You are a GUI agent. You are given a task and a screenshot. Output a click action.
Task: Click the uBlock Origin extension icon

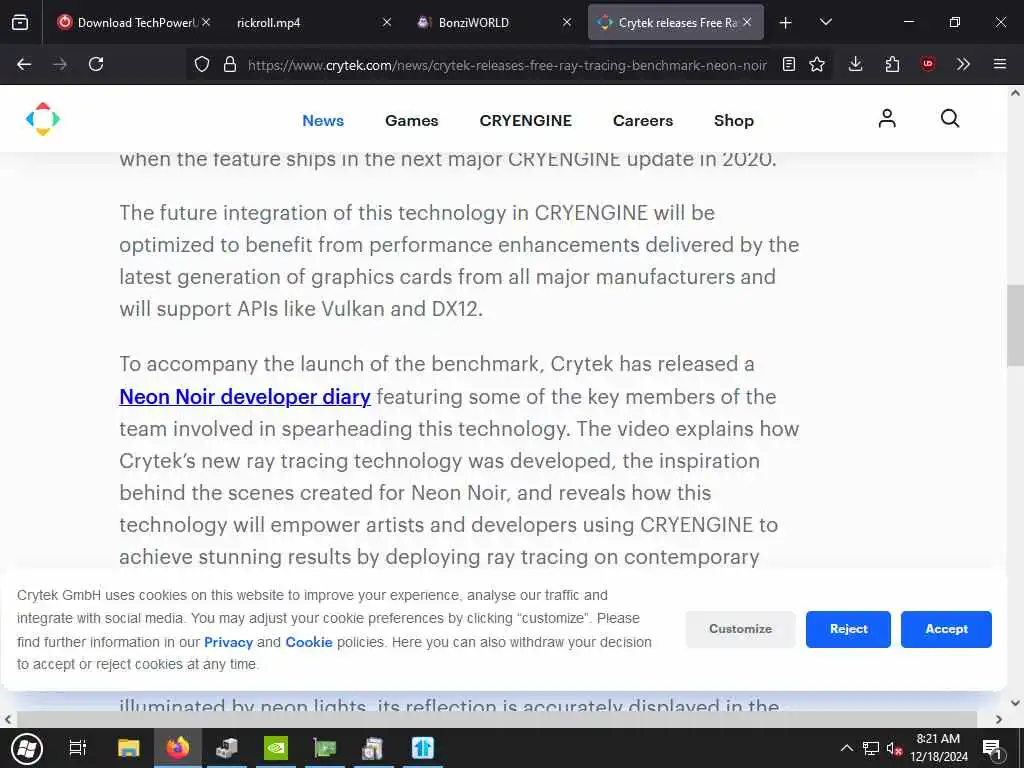pyautogui.click(x=928, y=64)
